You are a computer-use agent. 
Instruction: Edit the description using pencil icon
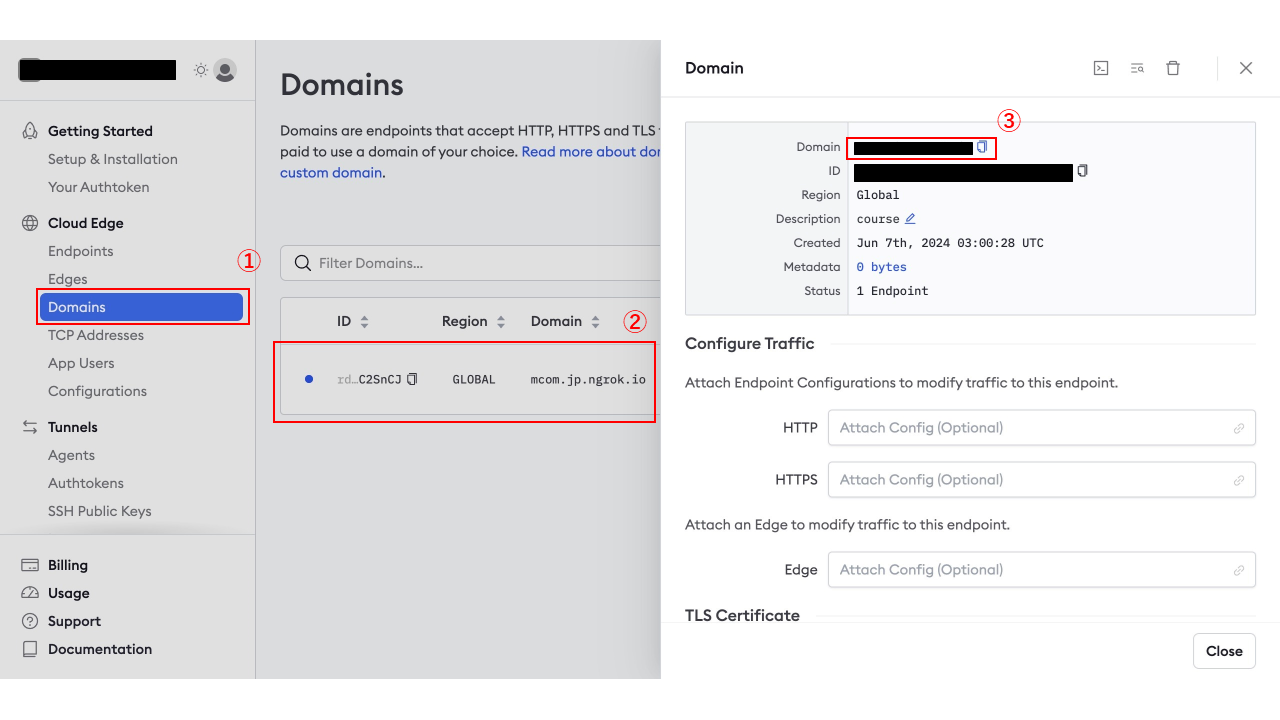point(910,219)
